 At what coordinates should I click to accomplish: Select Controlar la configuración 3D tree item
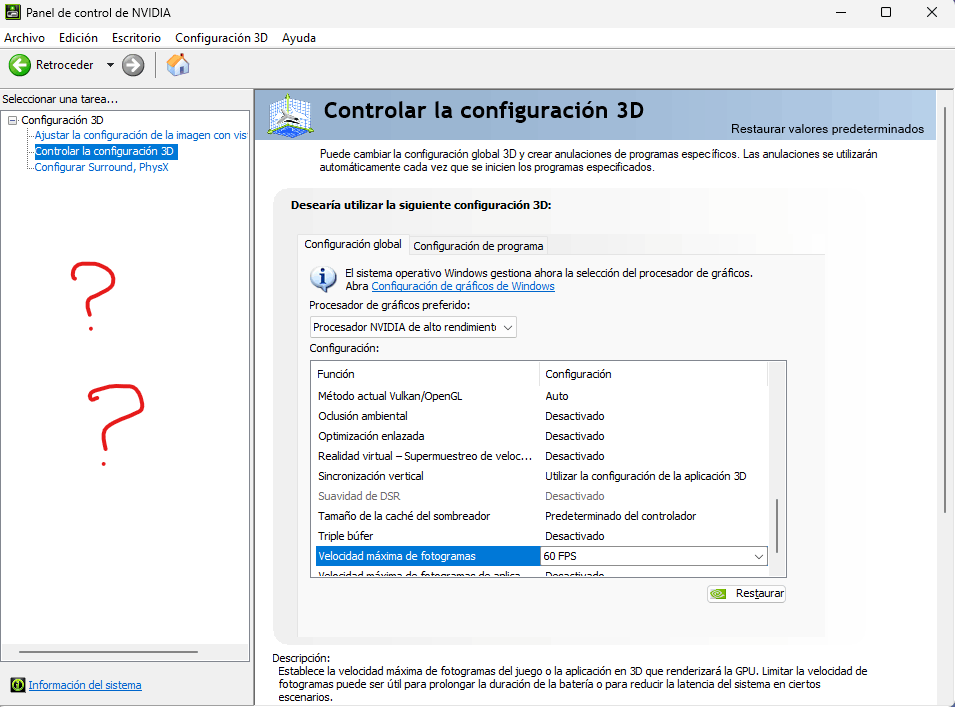tap(105, 151)
